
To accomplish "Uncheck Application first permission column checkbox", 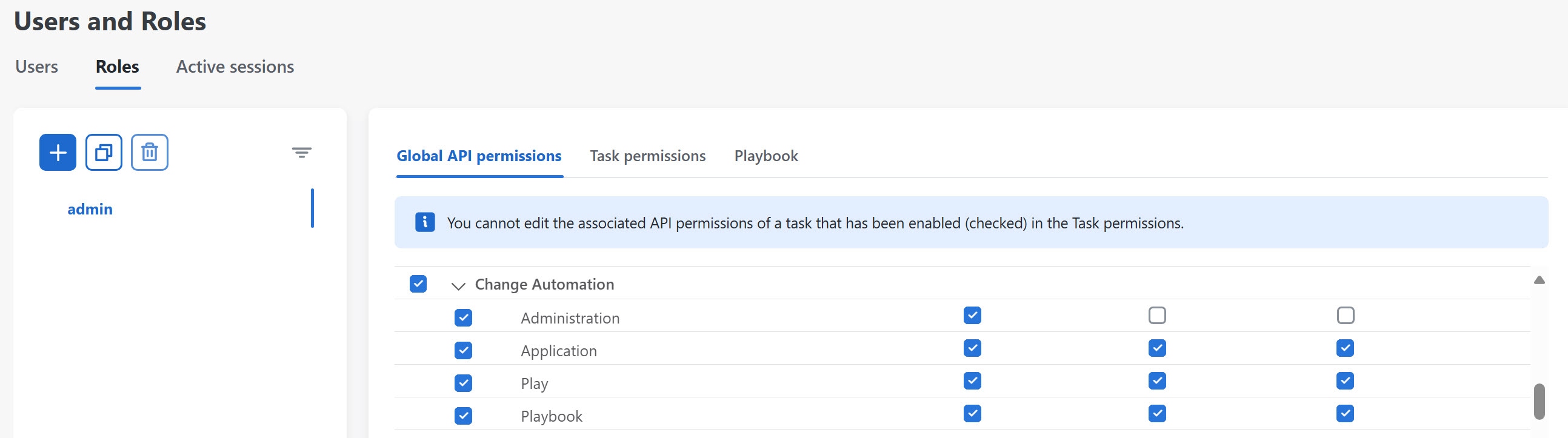I will [x=973, y=348].
